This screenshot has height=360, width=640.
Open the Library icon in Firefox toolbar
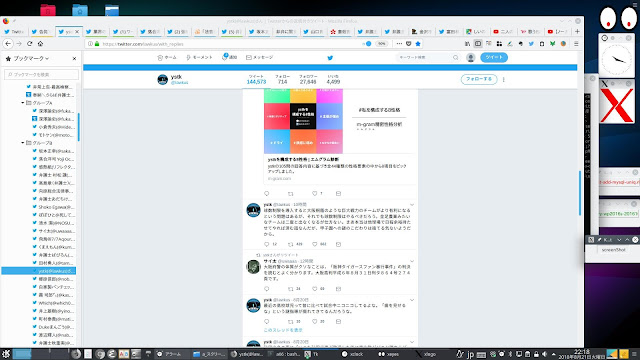467,44
